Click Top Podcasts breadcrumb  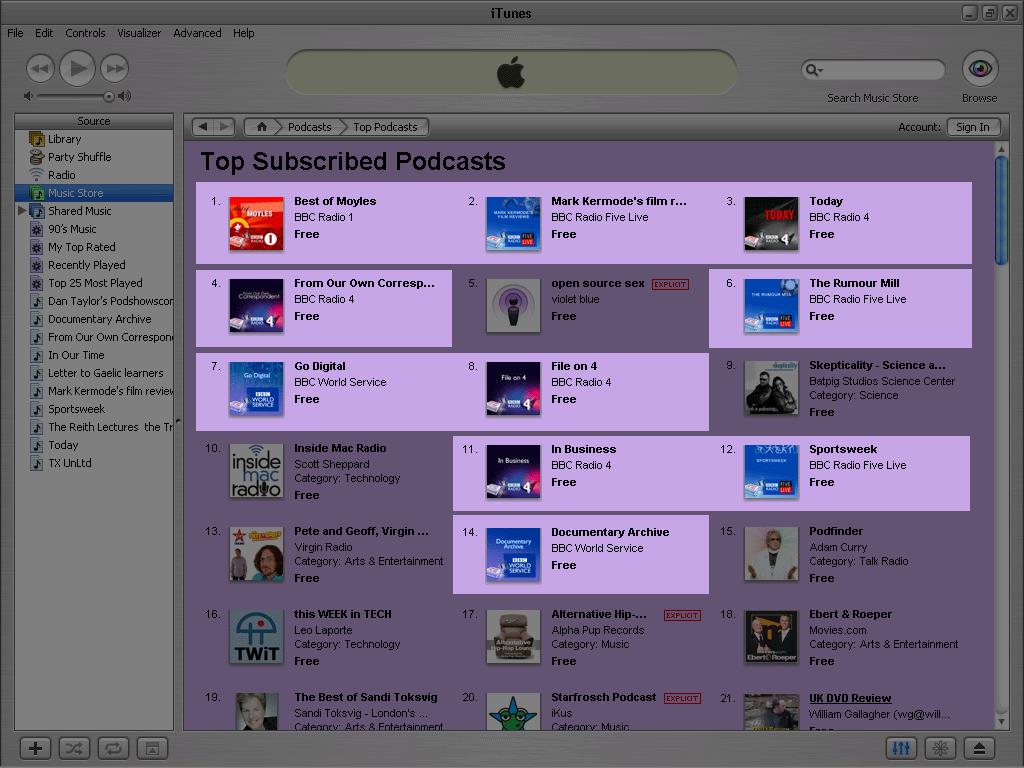pyautogui.click(x=385, y=127)
